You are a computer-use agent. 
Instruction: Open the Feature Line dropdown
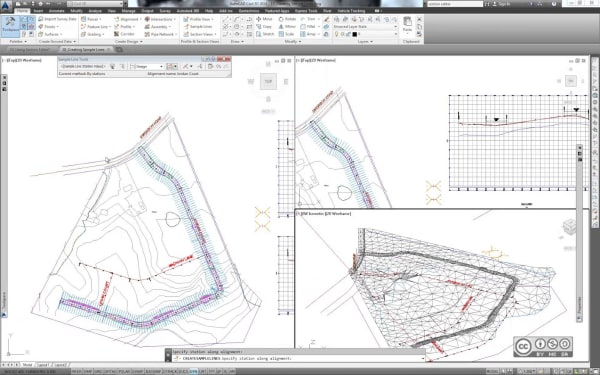[x=96, y=26]
